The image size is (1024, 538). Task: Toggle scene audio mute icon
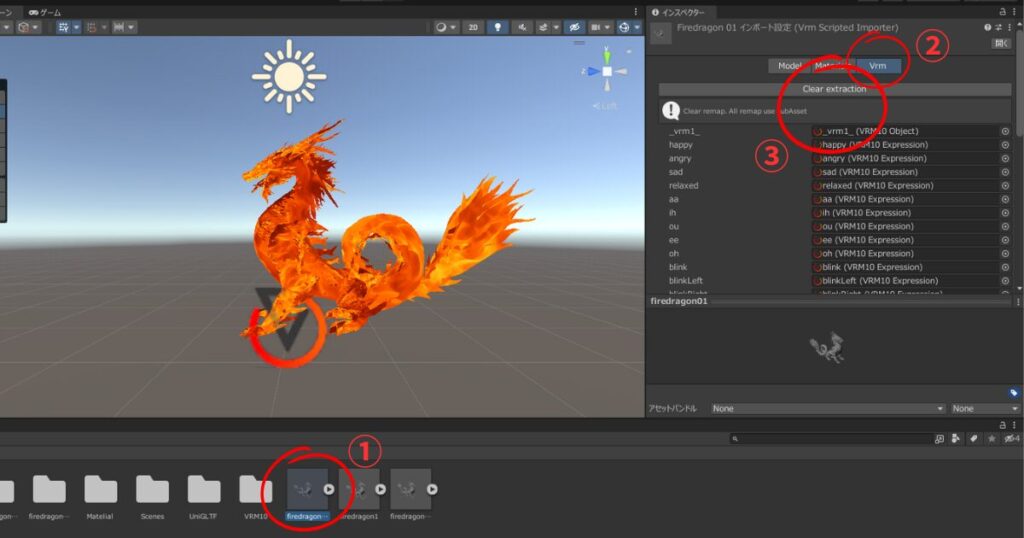coord(522,27)
